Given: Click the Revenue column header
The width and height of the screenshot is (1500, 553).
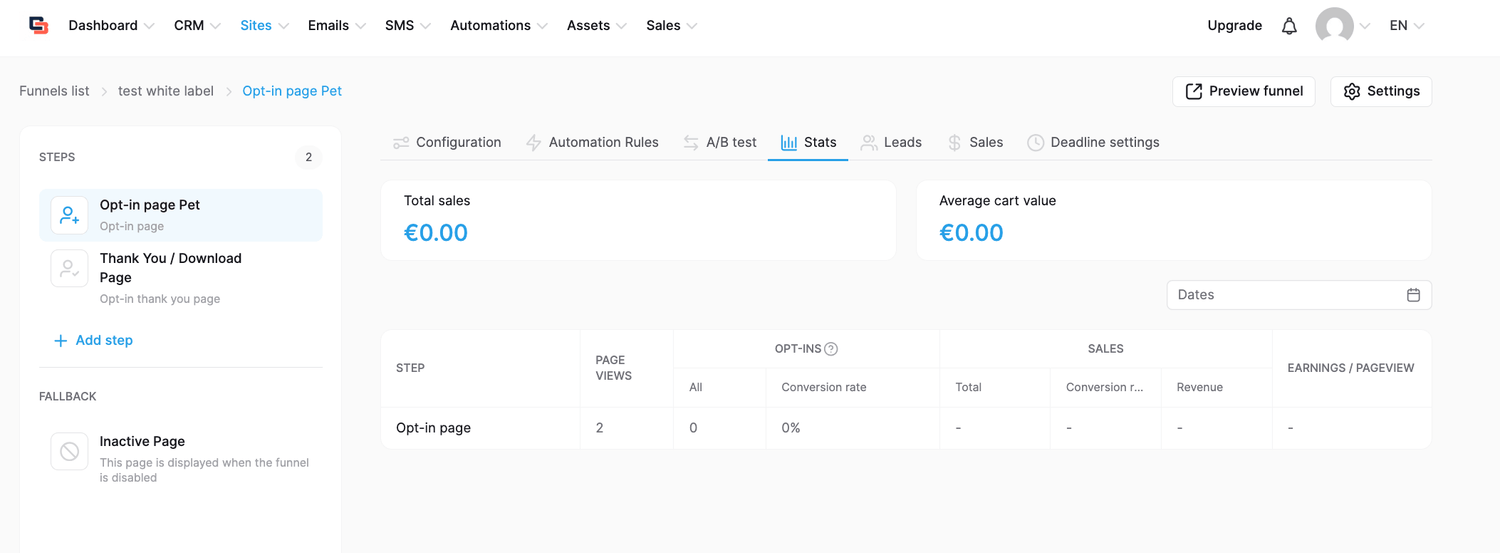Looking at the screenshot, I should click(1199, 387).
